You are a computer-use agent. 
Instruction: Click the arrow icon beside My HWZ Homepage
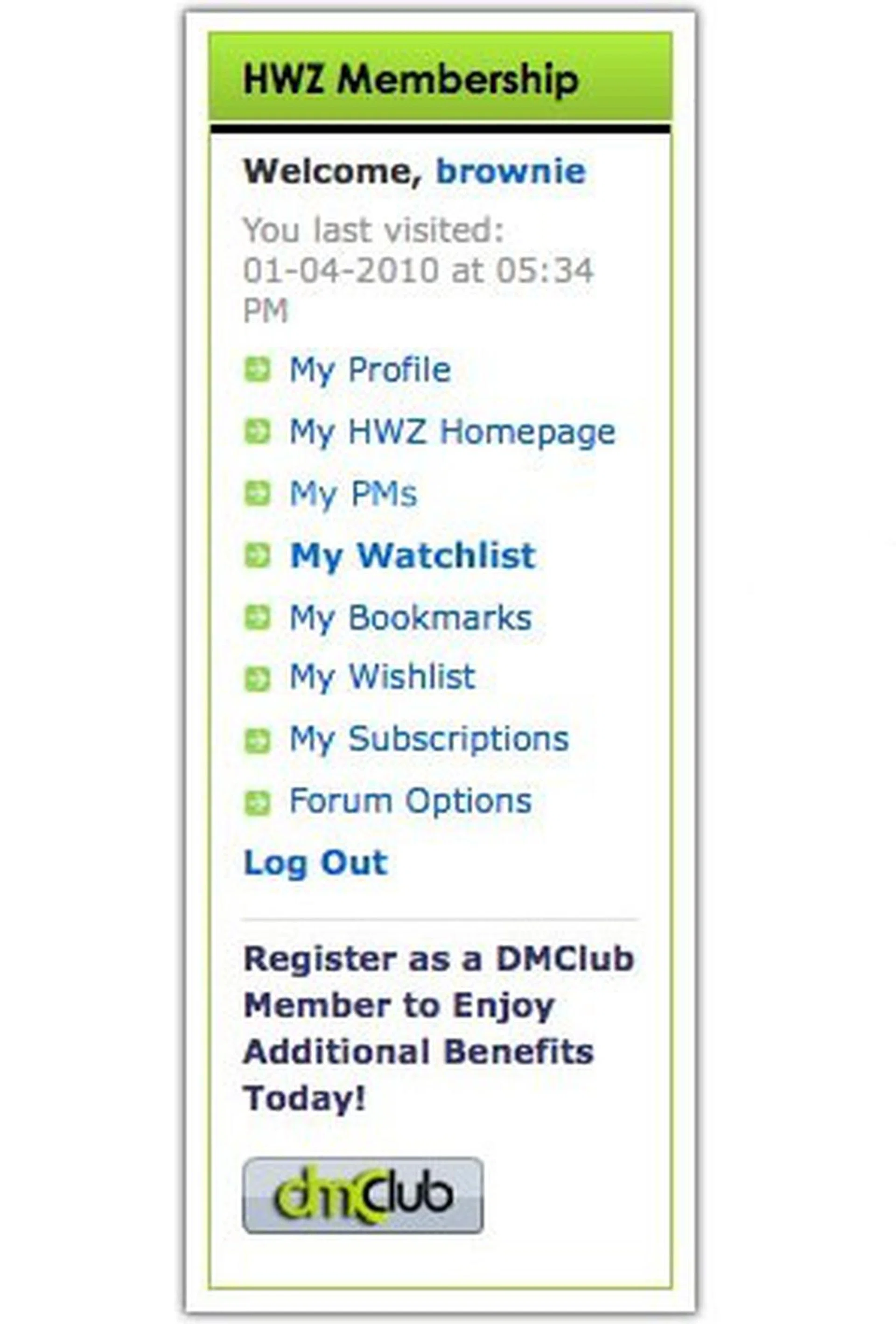click(257, 432)
